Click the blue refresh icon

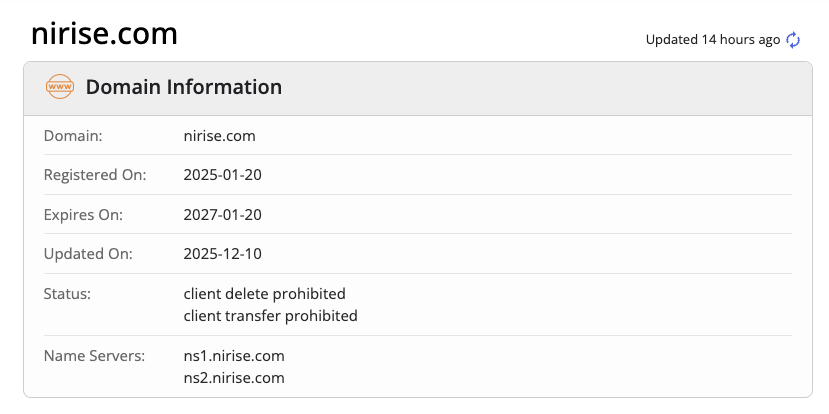click(793, 40)
